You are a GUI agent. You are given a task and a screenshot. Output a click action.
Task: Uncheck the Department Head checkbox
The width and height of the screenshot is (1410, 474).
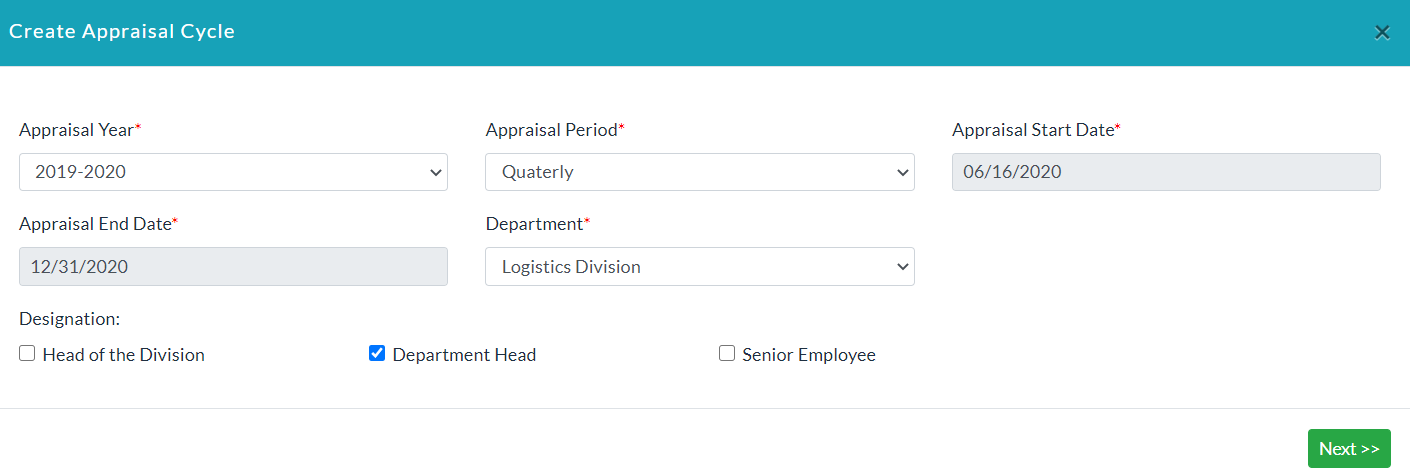click(x=377, y=353)
